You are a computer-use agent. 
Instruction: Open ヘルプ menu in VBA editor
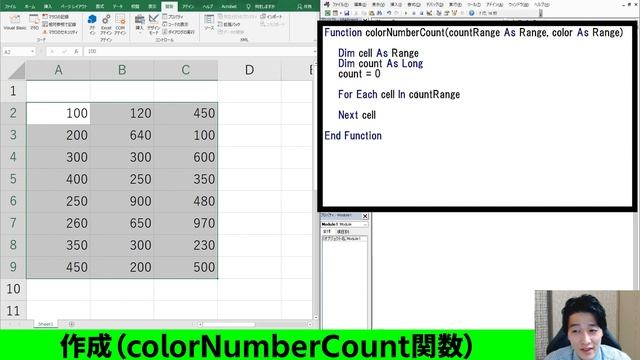pyautogui.click(x=542, y=4)
